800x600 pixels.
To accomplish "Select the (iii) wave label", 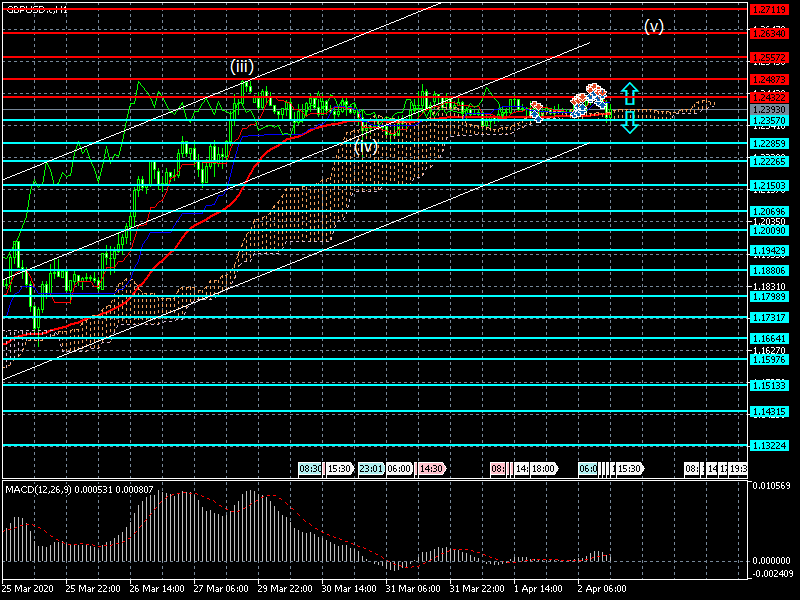I will (x=241, y=67).
